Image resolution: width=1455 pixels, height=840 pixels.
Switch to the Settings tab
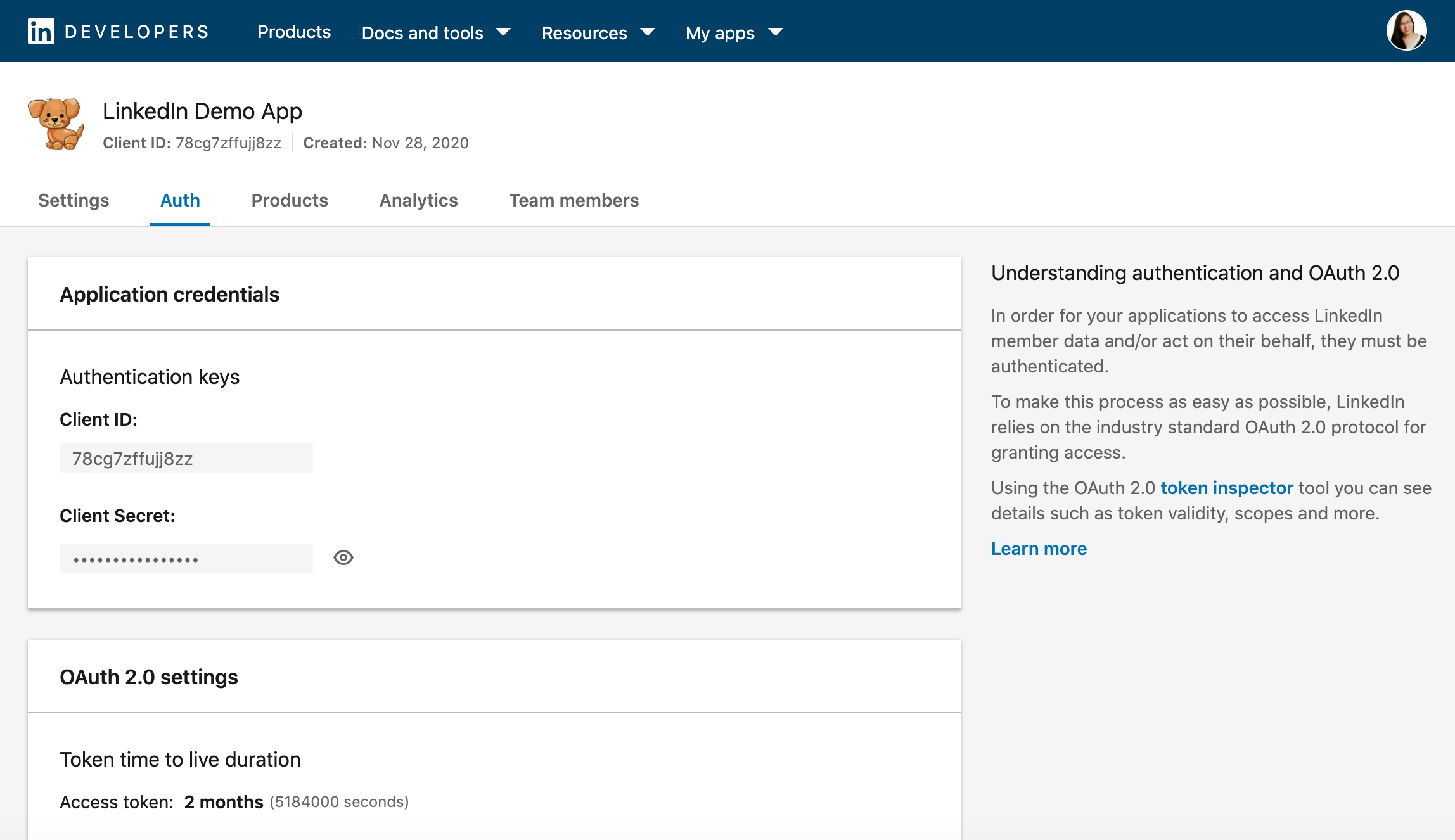click(x=74, y=200)
